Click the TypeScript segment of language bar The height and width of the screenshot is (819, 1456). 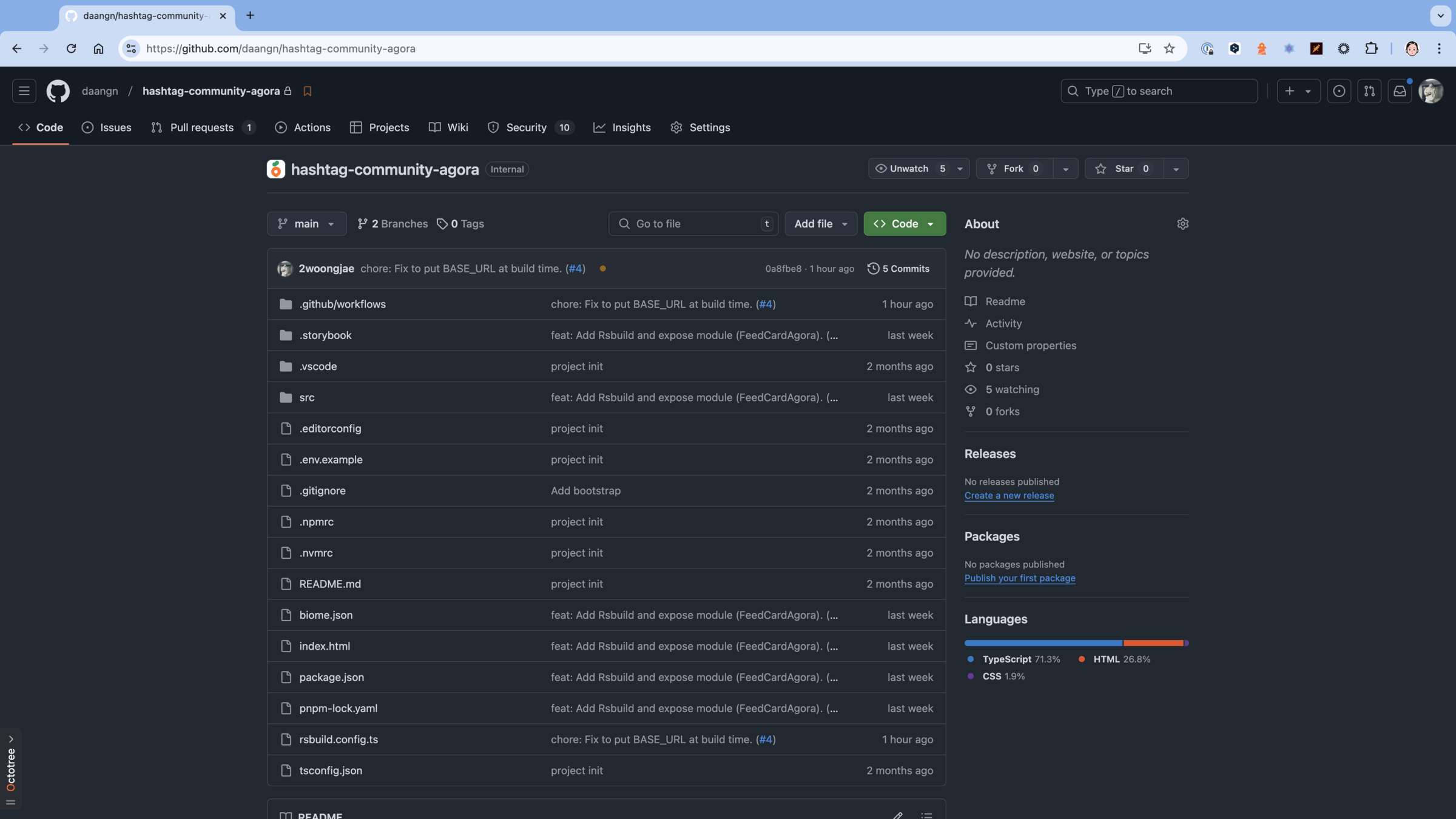pyautogui.click(x=1043, y=643)
